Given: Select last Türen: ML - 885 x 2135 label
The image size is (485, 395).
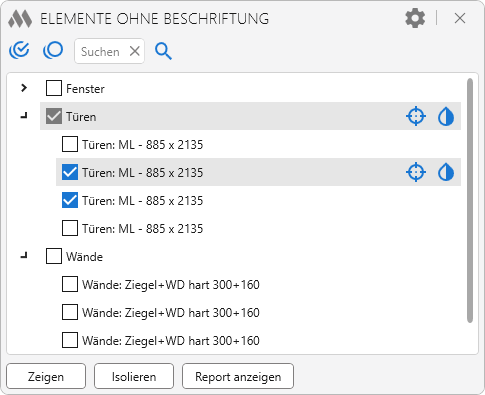Looking at the screenshot, I should pyautogui.click(x=143, y=229).
